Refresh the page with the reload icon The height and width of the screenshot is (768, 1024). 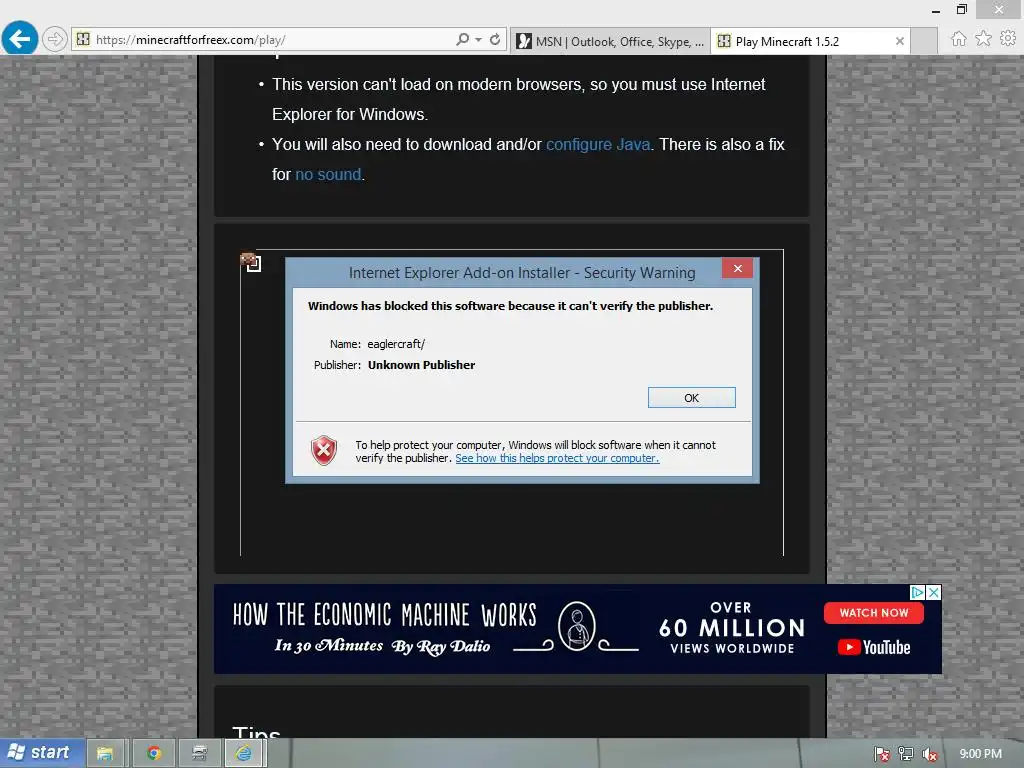(495, 39)
